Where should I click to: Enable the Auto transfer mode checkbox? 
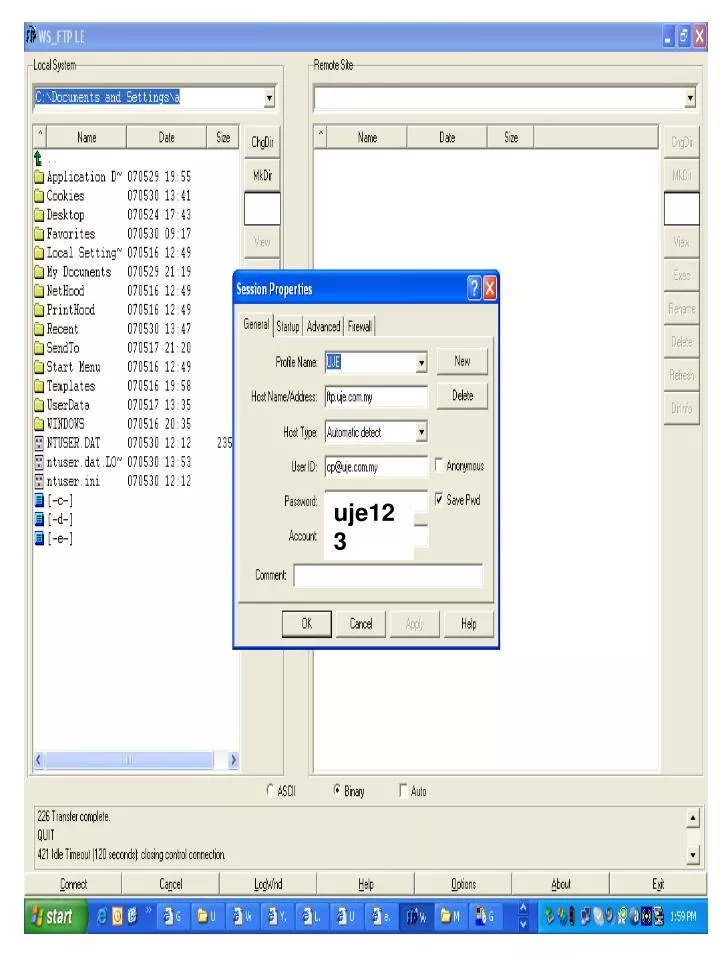click(x=403, y=790)
